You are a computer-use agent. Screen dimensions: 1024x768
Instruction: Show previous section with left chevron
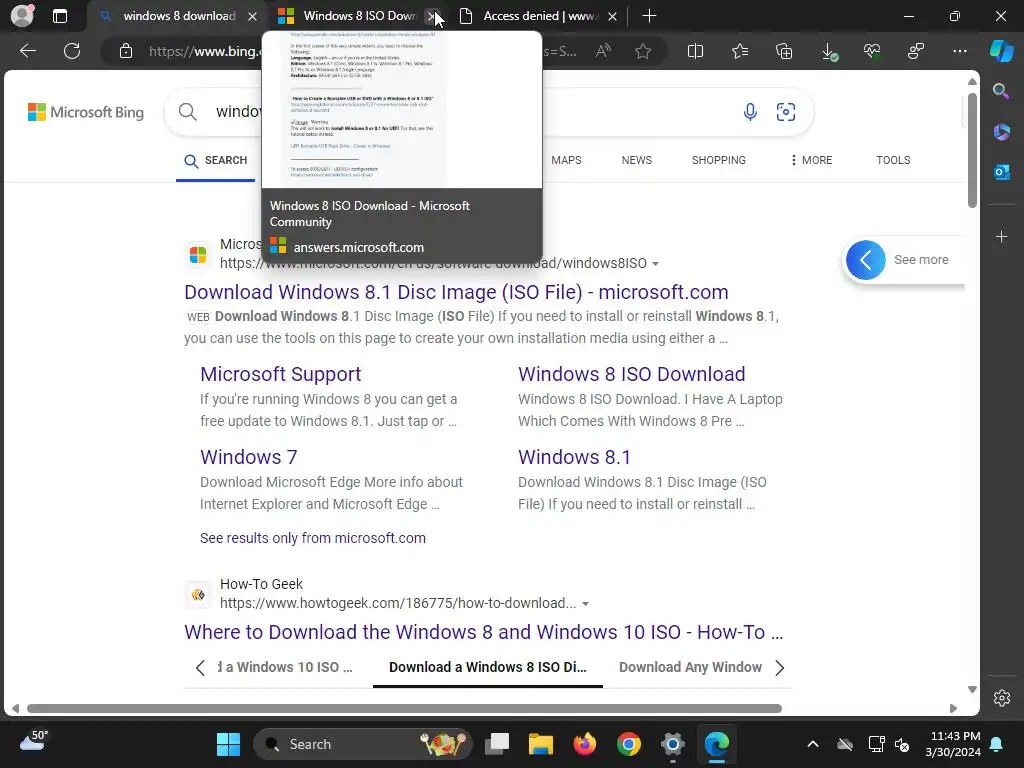(200, 667)
